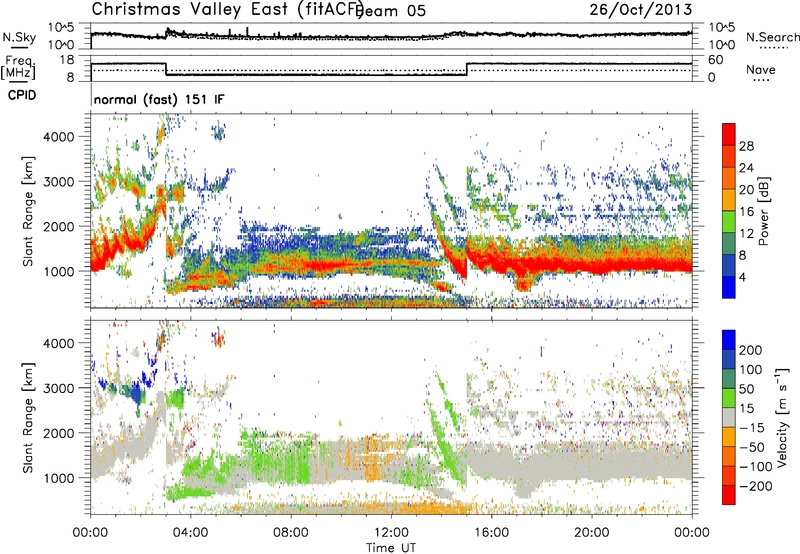The image size is (800, 554).
Task: Click the '16:00' time tick label
Action: click(491, 533)
